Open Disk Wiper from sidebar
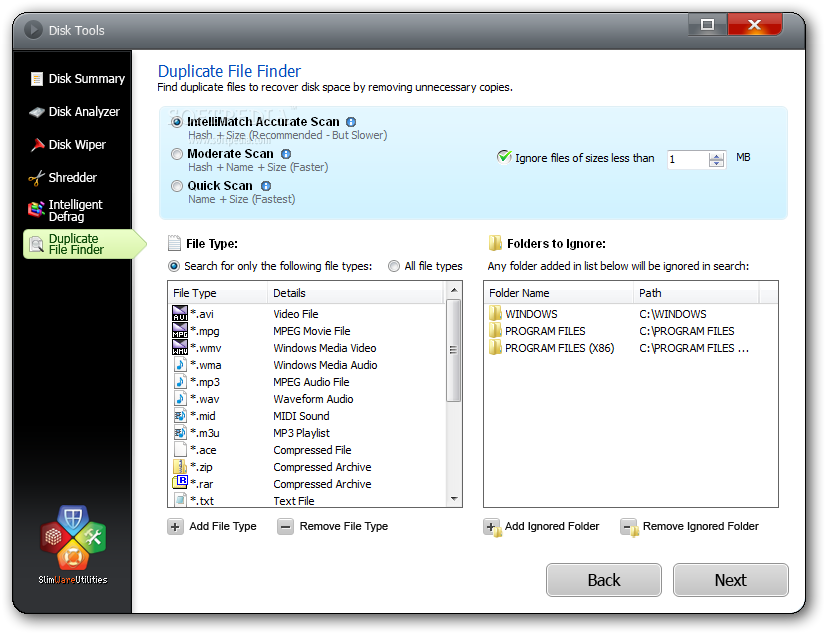 coord(68,144)
